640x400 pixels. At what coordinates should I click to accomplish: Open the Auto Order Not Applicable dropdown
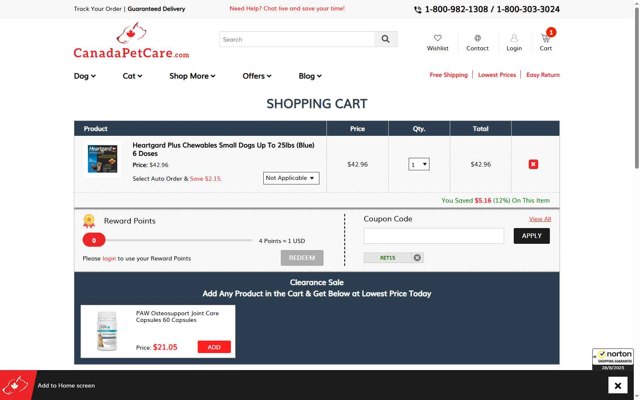(x=291, y=178)
